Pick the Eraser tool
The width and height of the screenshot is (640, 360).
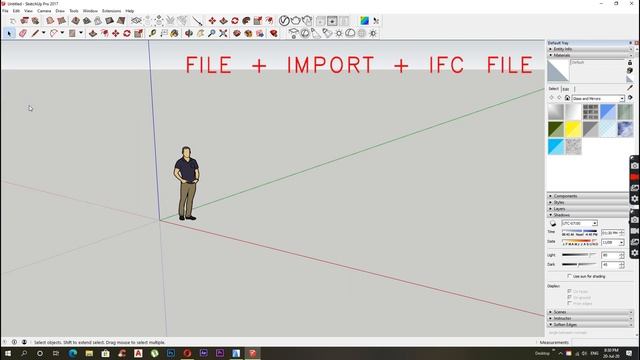click(x=22, y=33)
